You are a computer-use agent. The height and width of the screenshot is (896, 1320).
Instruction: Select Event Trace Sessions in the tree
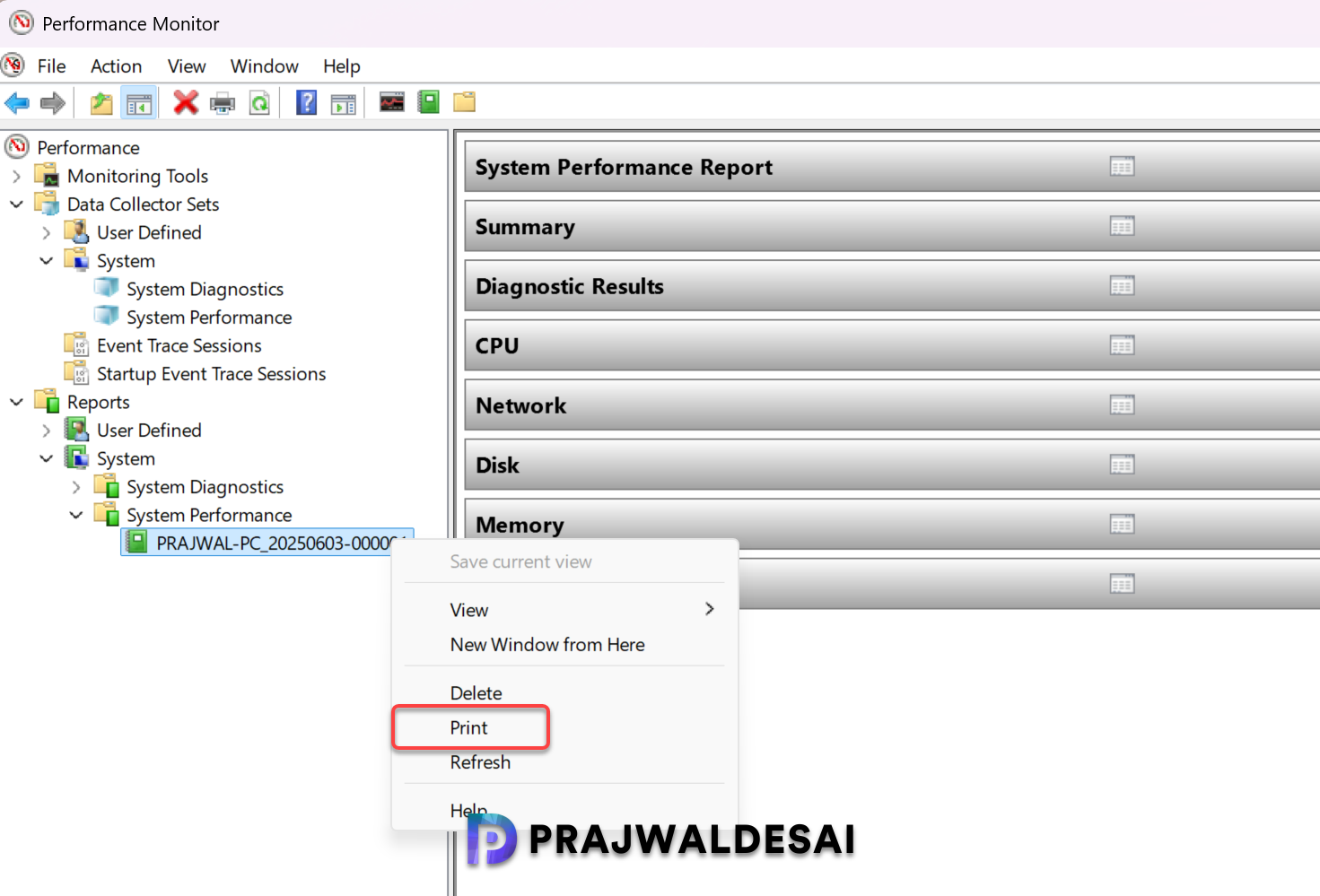coord(179,345)
